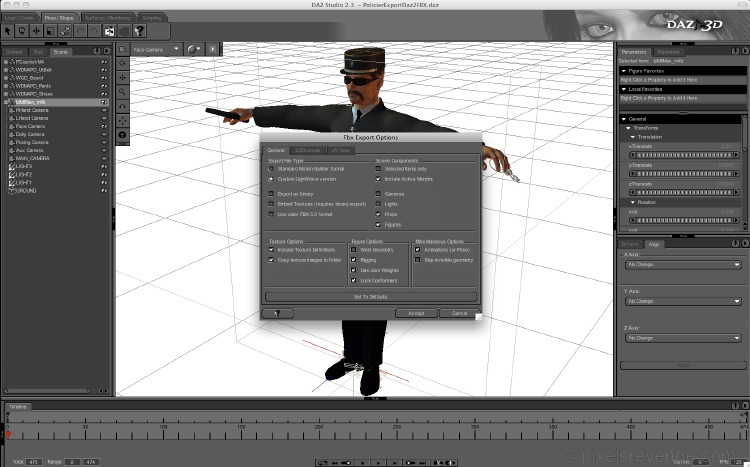Click Cancel in Fbx Export Options
Image resolution: width=750 pixels, height=467 pixels.
pos(459,313)
